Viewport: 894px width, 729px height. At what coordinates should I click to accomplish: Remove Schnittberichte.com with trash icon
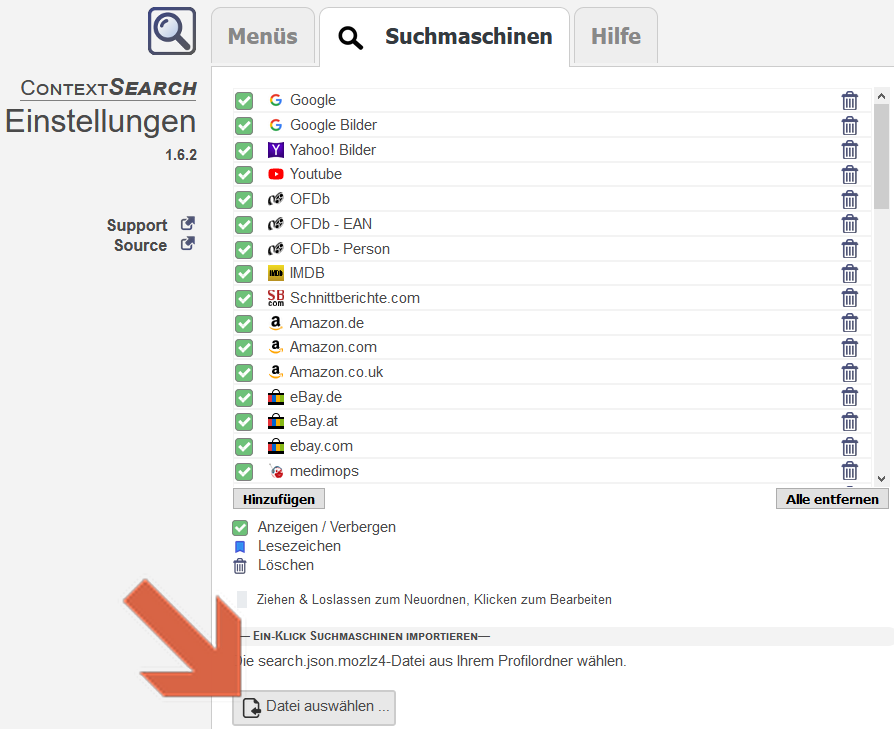coord(850,298)
